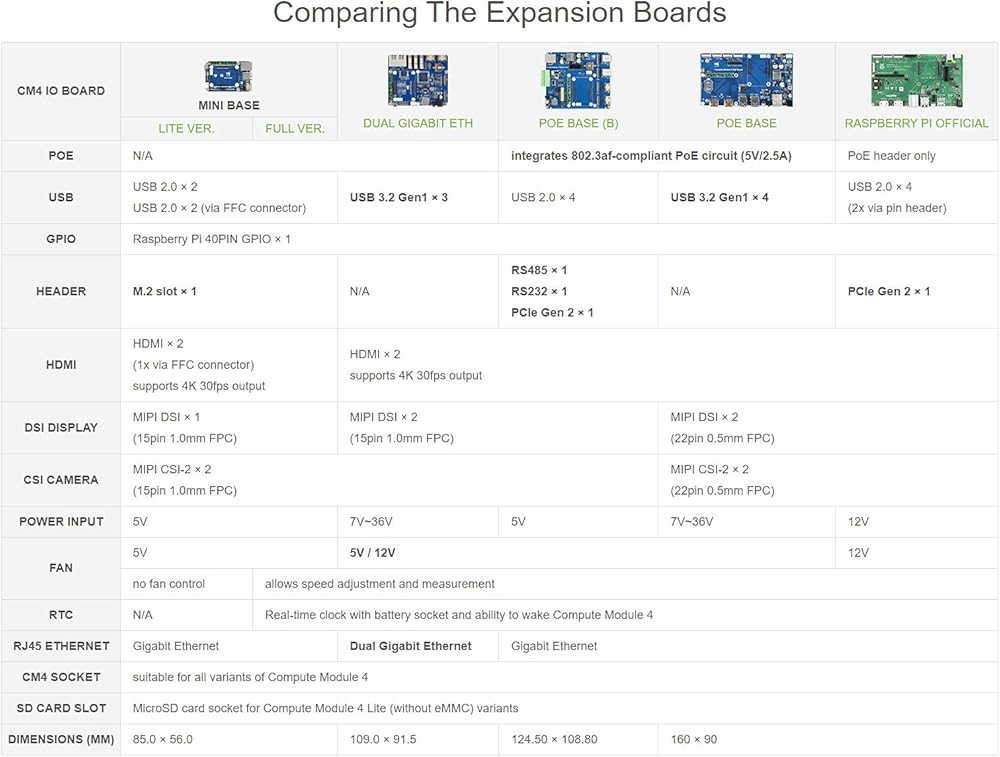Viewport: 1000px width, 757px height.
Task: Click the '(2x via pin header)' text
Action: coord(897,208)
